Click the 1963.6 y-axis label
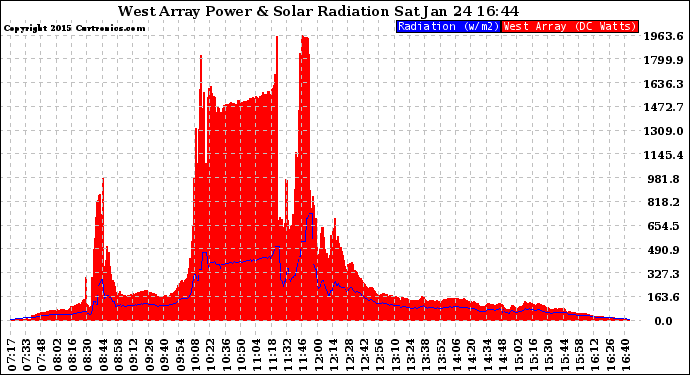The height and width of the screenshot is (375, 690). click(664, 36)
